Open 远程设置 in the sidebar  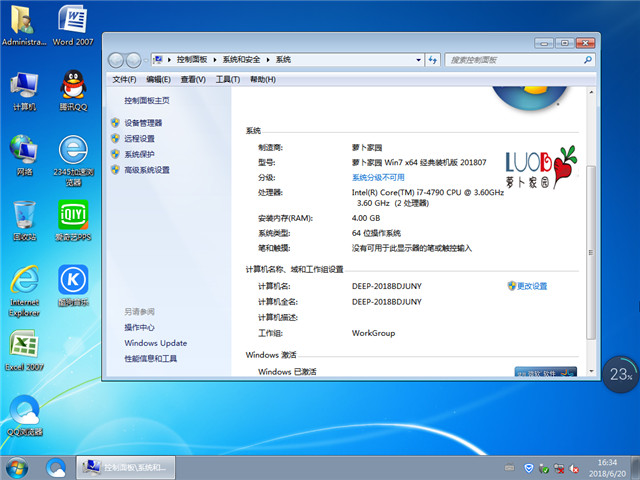pos(139,138)
